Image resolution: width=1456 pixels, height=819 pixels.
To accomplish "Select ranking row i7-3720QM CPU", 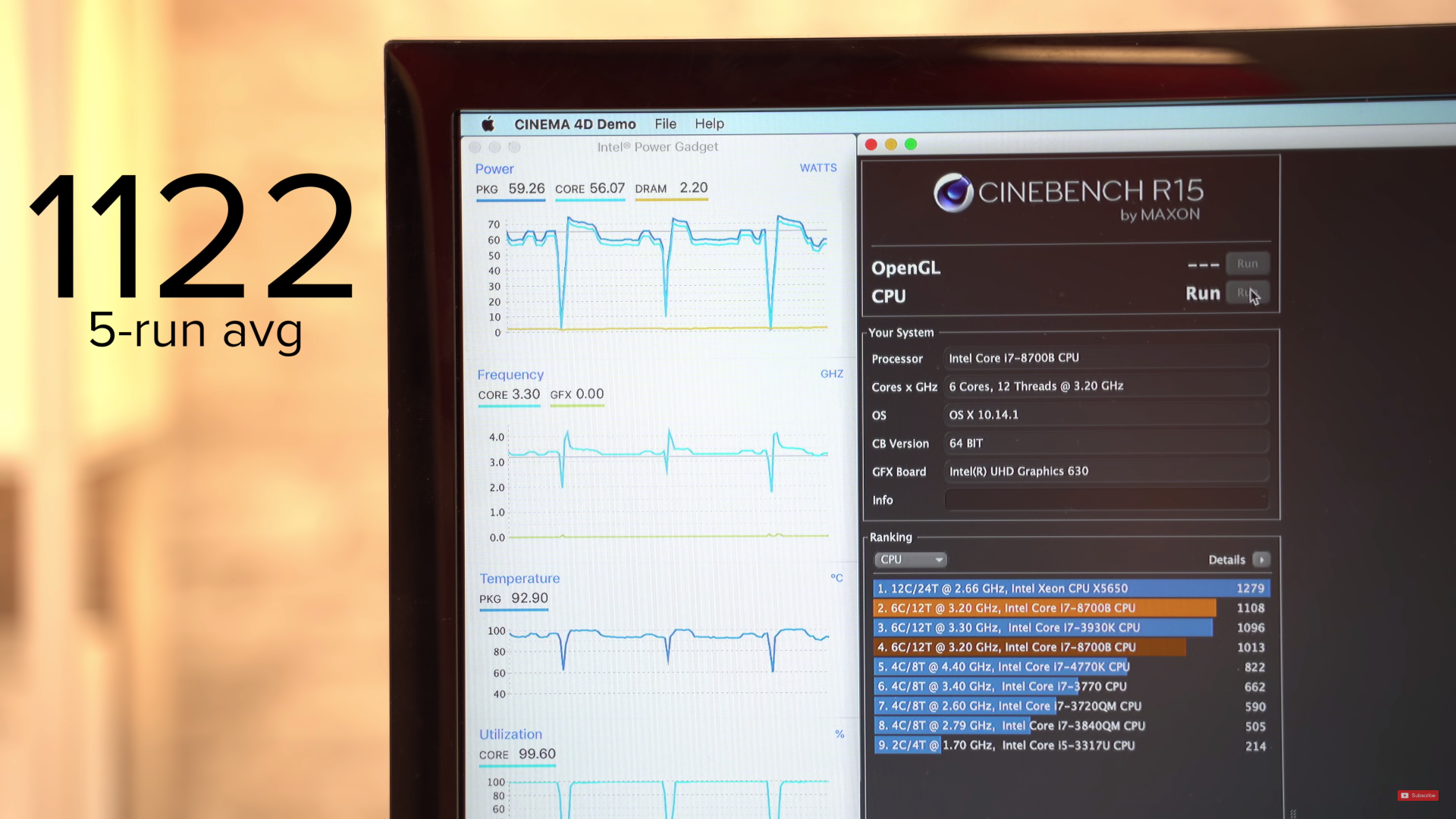I will 1072,707.
